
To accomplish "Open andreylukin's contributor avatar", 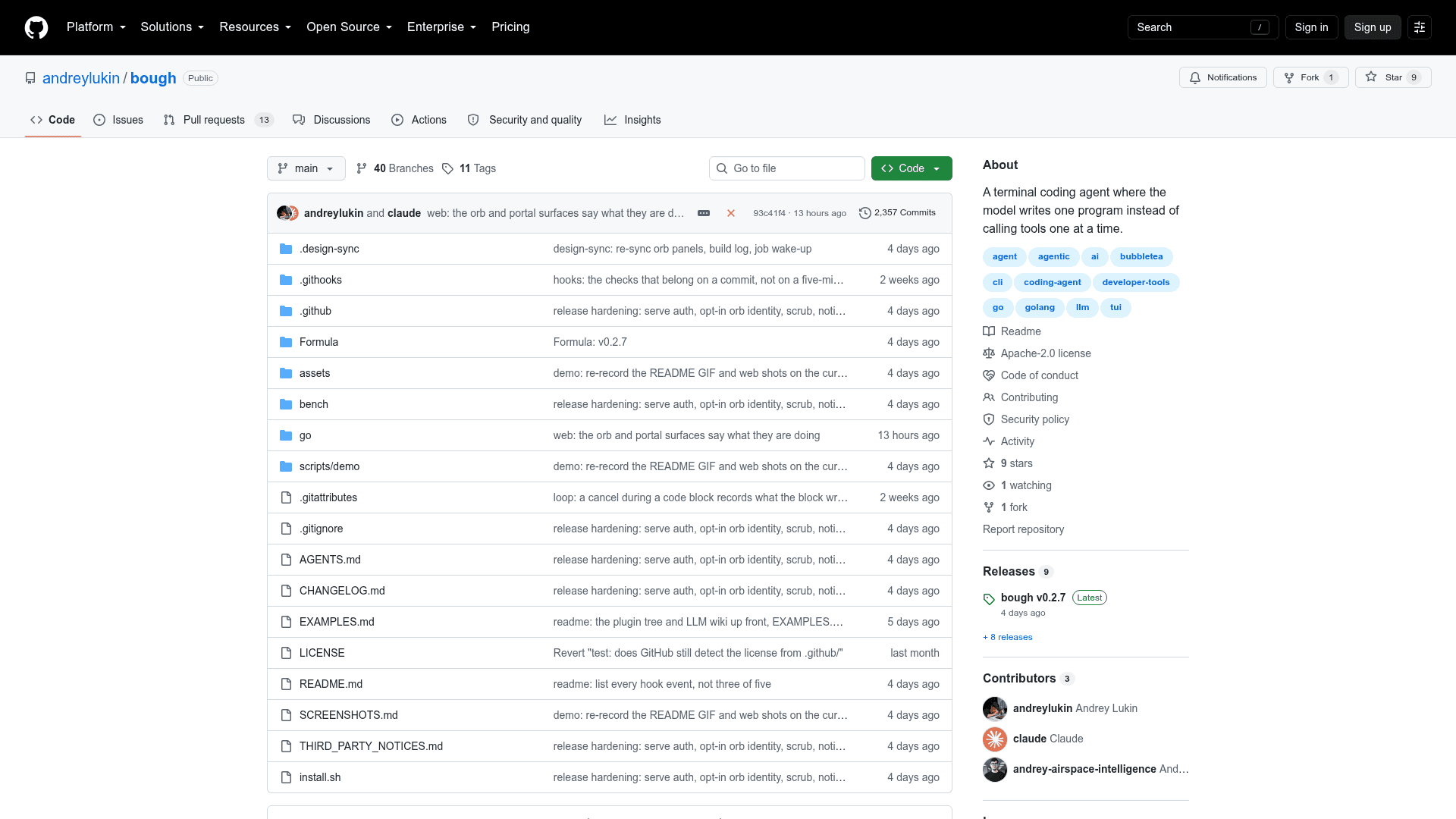I will point(995,708).
